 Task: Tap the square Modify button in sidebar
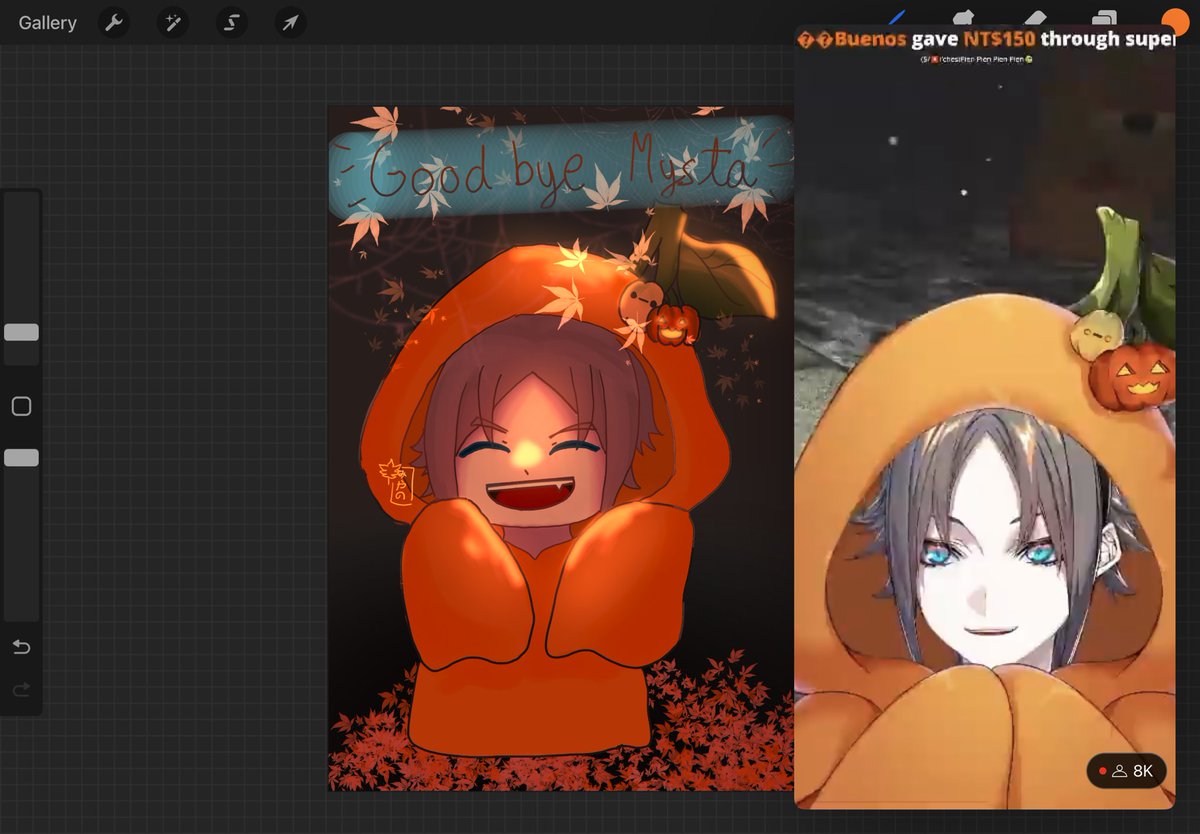pos(21,406)
